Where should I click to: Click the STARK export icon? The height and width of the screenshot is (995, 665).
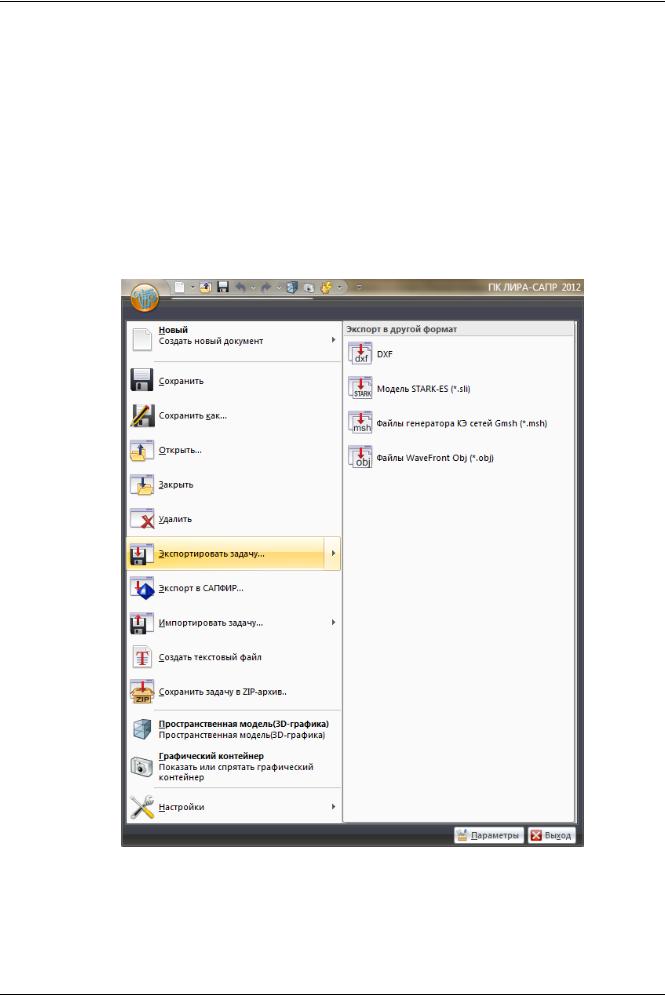pos(360,388)
